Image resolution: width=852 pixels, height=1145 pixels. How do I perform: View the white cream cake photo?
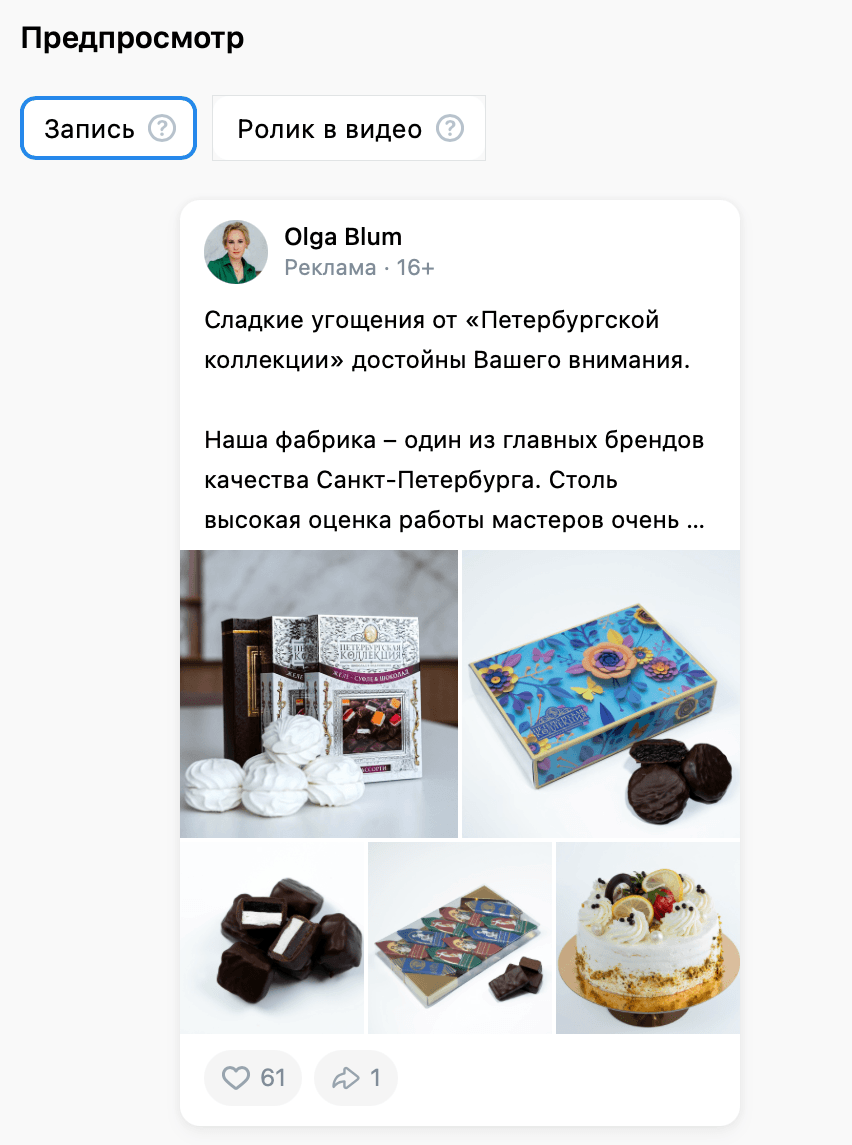click(648, 938)
